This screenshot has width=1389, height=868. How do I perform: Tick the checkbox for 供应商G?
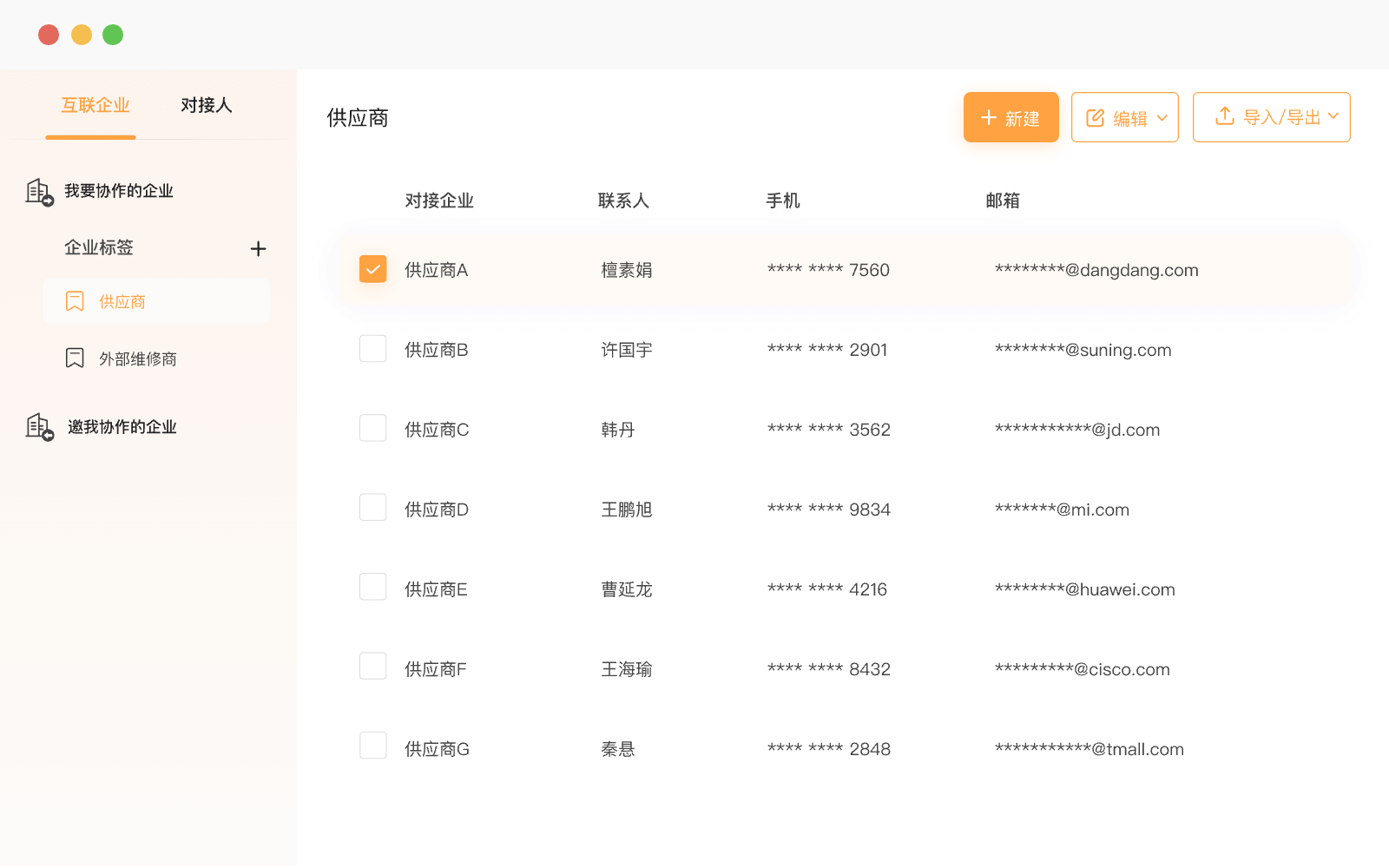(x=372, y=746)
